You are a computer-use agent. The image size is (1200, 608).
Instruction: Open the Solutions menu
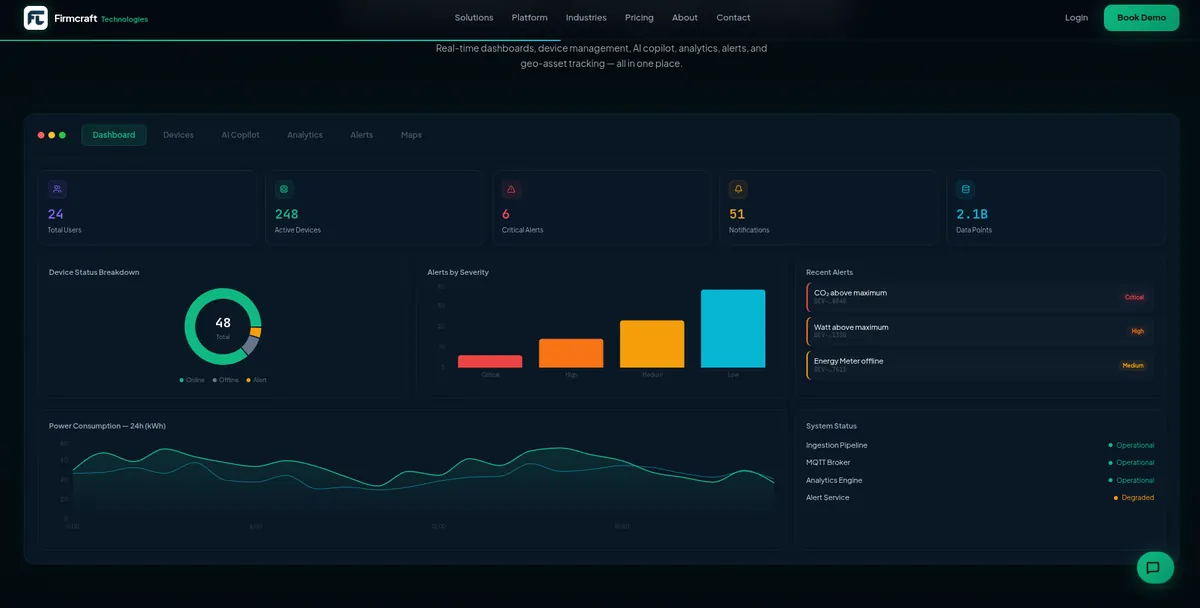(474, 18)
